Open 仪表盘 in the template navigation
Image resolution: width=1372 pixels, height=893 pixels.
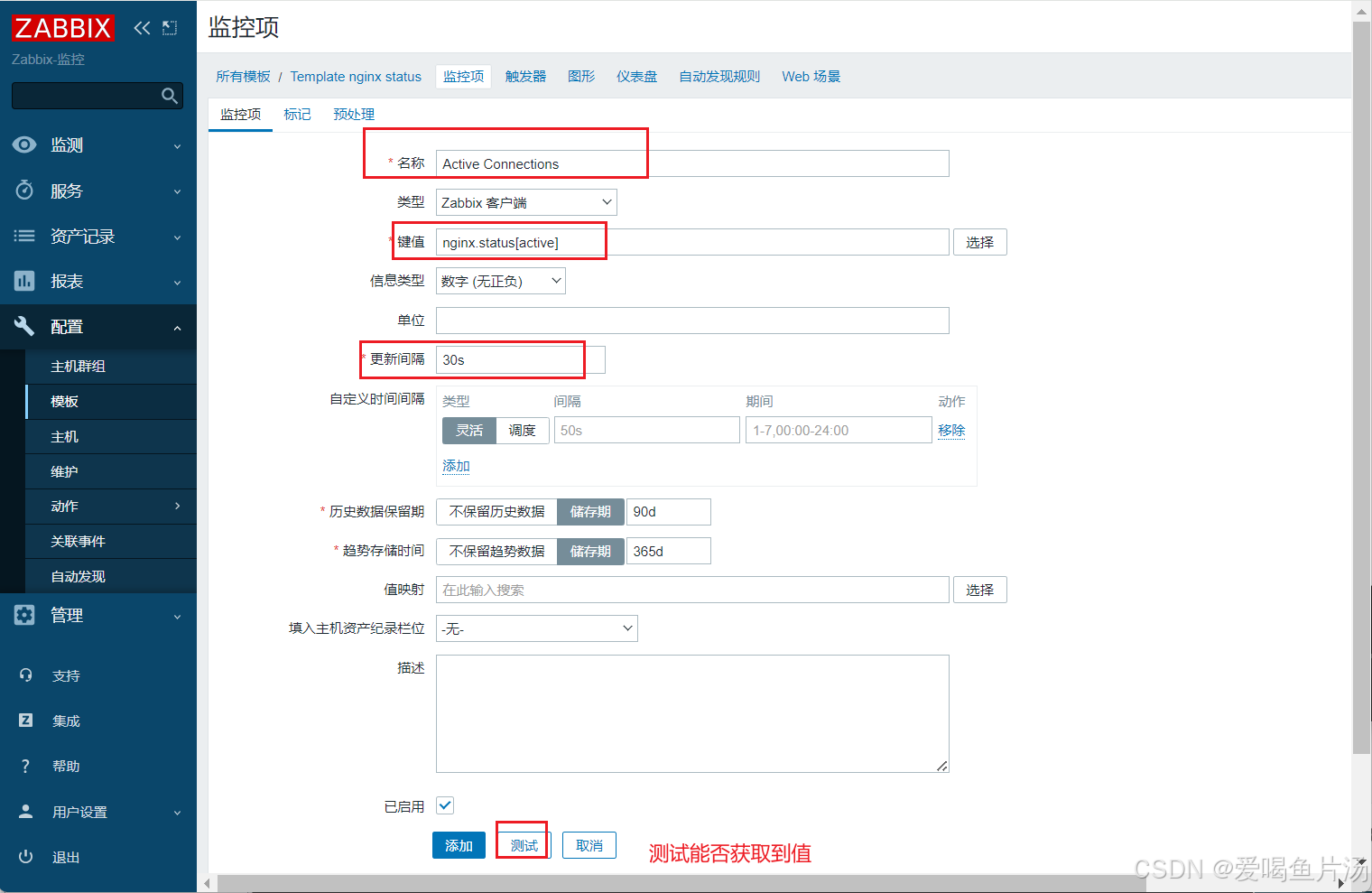pyautogui.click(x=636, y=77)
